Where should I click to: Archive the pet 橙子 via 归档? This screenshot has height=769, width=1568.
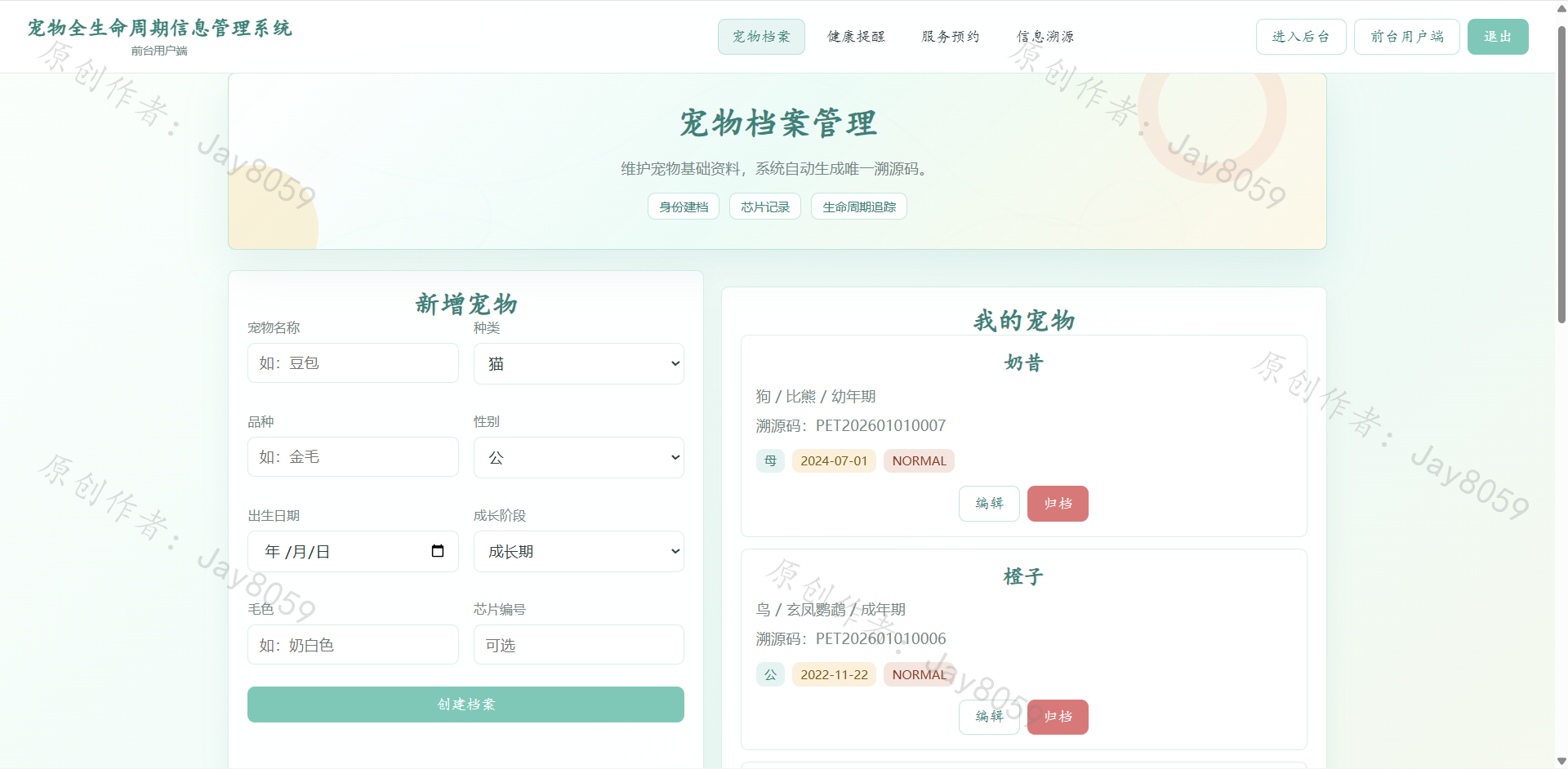pos(1058,717)
